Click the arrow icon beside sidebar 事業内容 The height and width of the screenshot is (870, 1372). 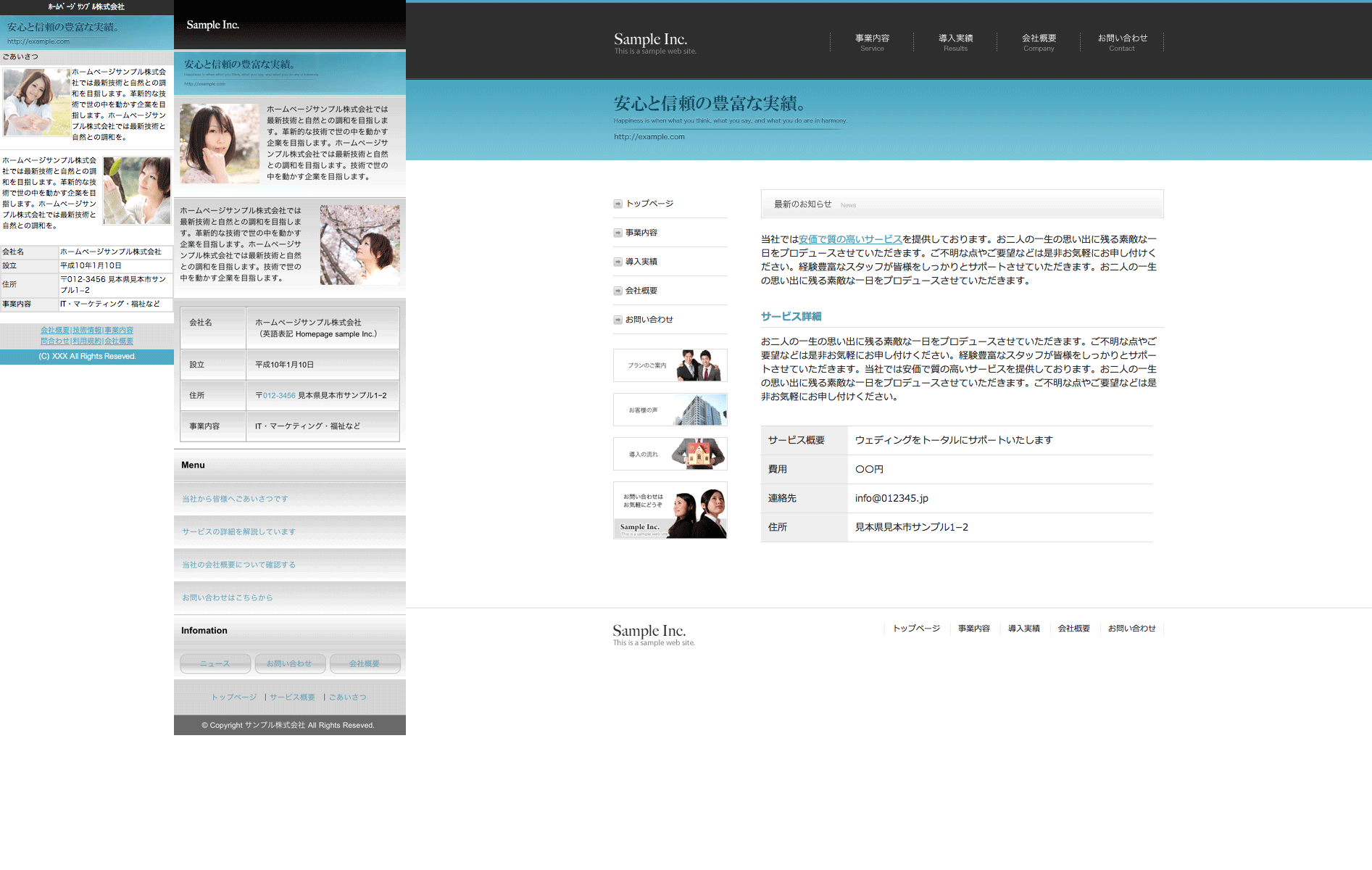point(618,233)
